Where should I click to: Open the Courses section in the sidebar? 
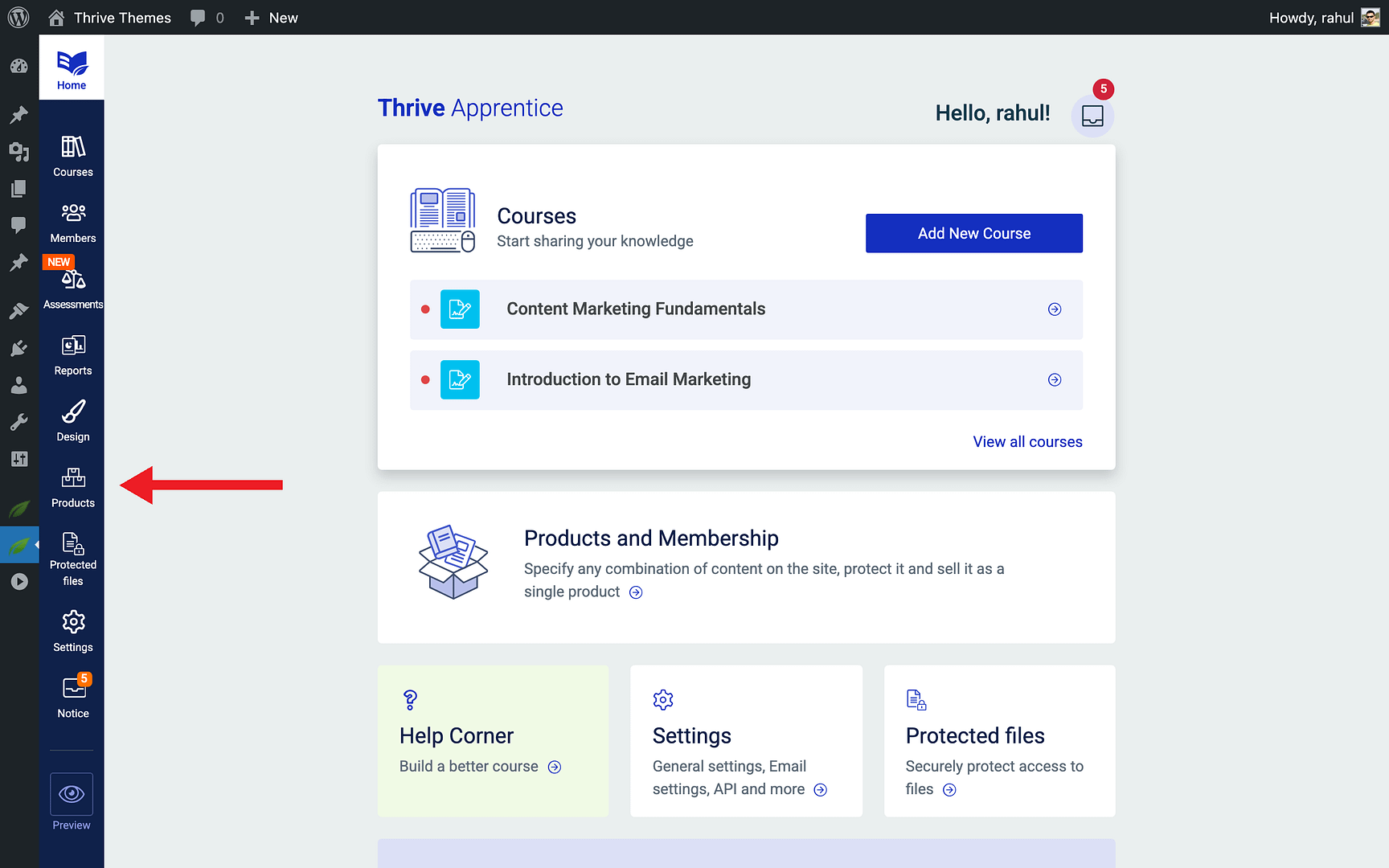[72, 154]
